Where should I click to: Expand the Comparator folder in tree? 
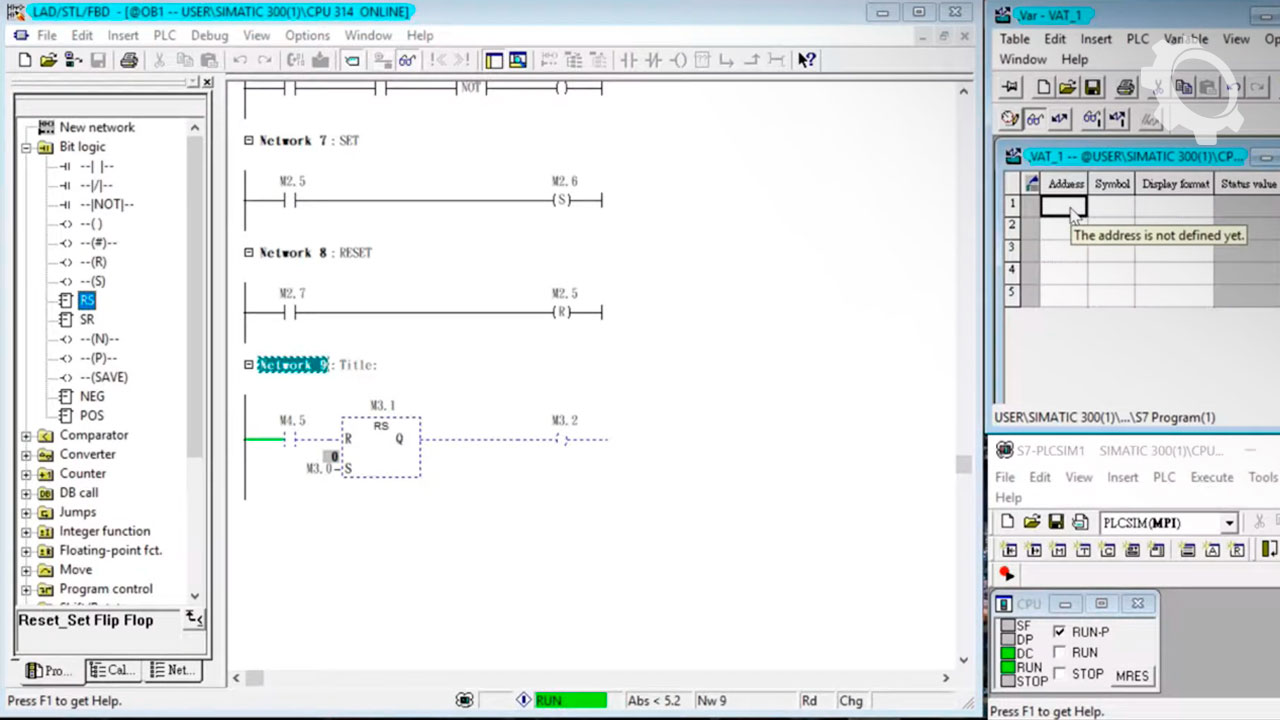[x=27, y=436]
